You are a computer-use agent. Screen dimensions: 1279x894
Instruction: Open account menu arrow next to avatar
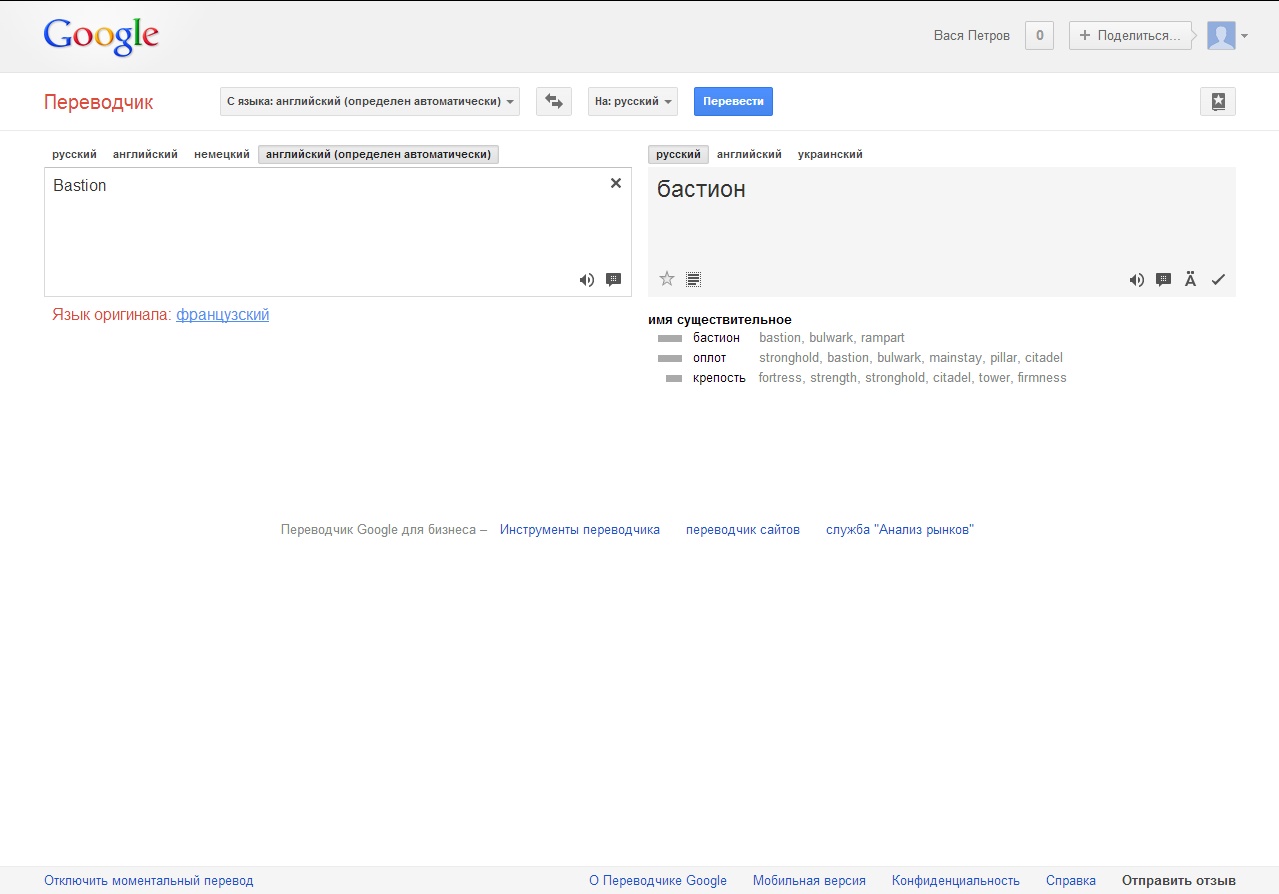[x=1245, y=36]
